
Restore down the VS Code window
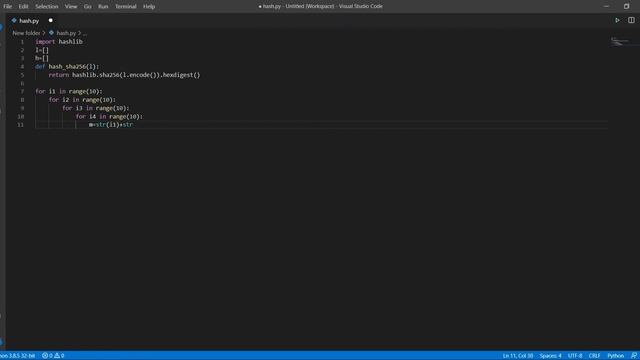626,6
